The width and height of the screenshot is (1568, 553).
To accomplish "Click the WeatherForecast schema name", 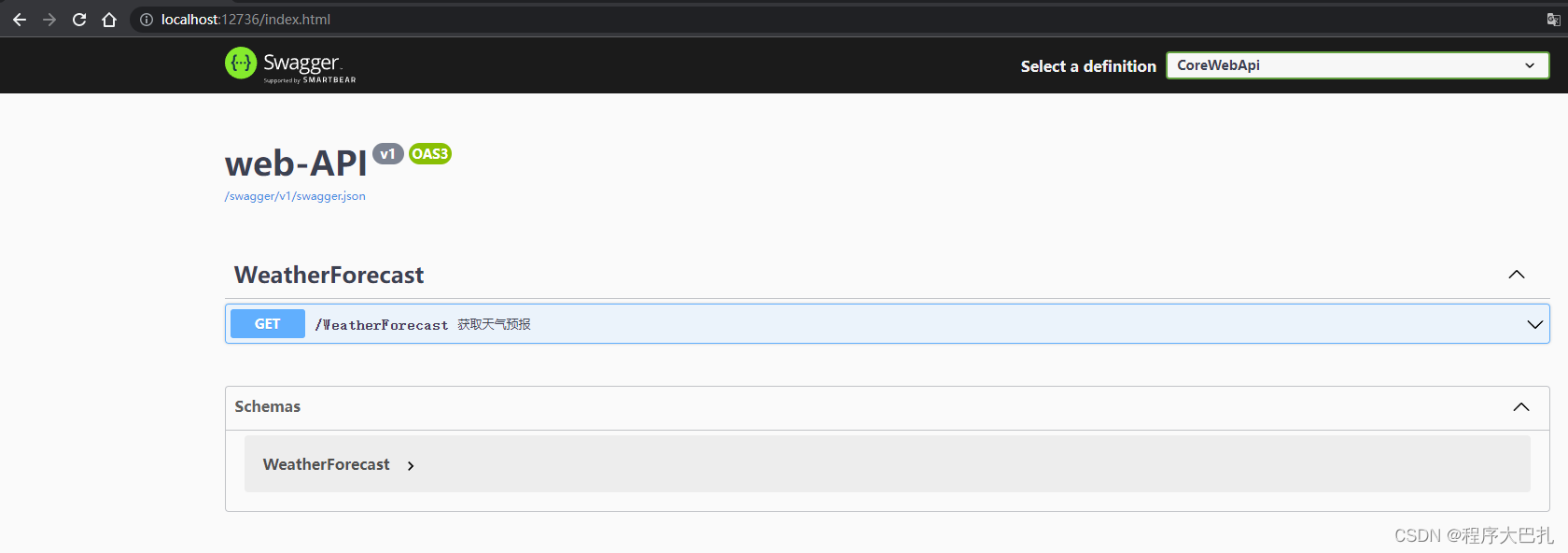I will click(327, 464).
